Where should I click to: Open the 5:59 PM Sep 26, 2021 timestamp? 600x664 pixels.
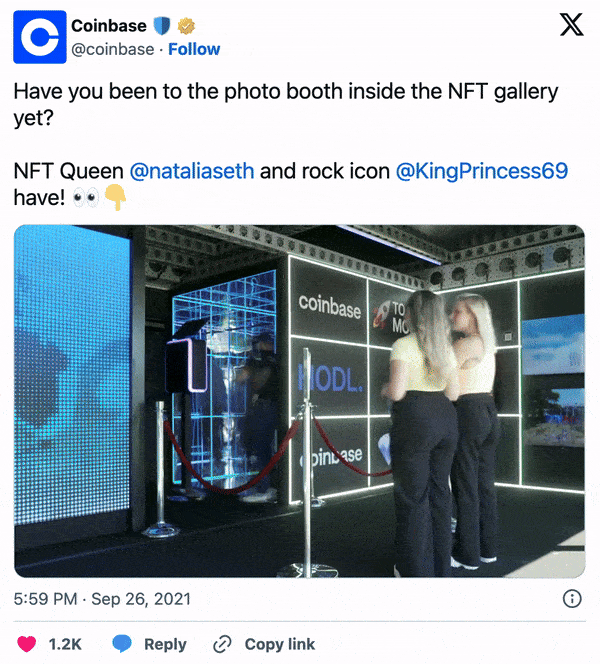(102, 599)
